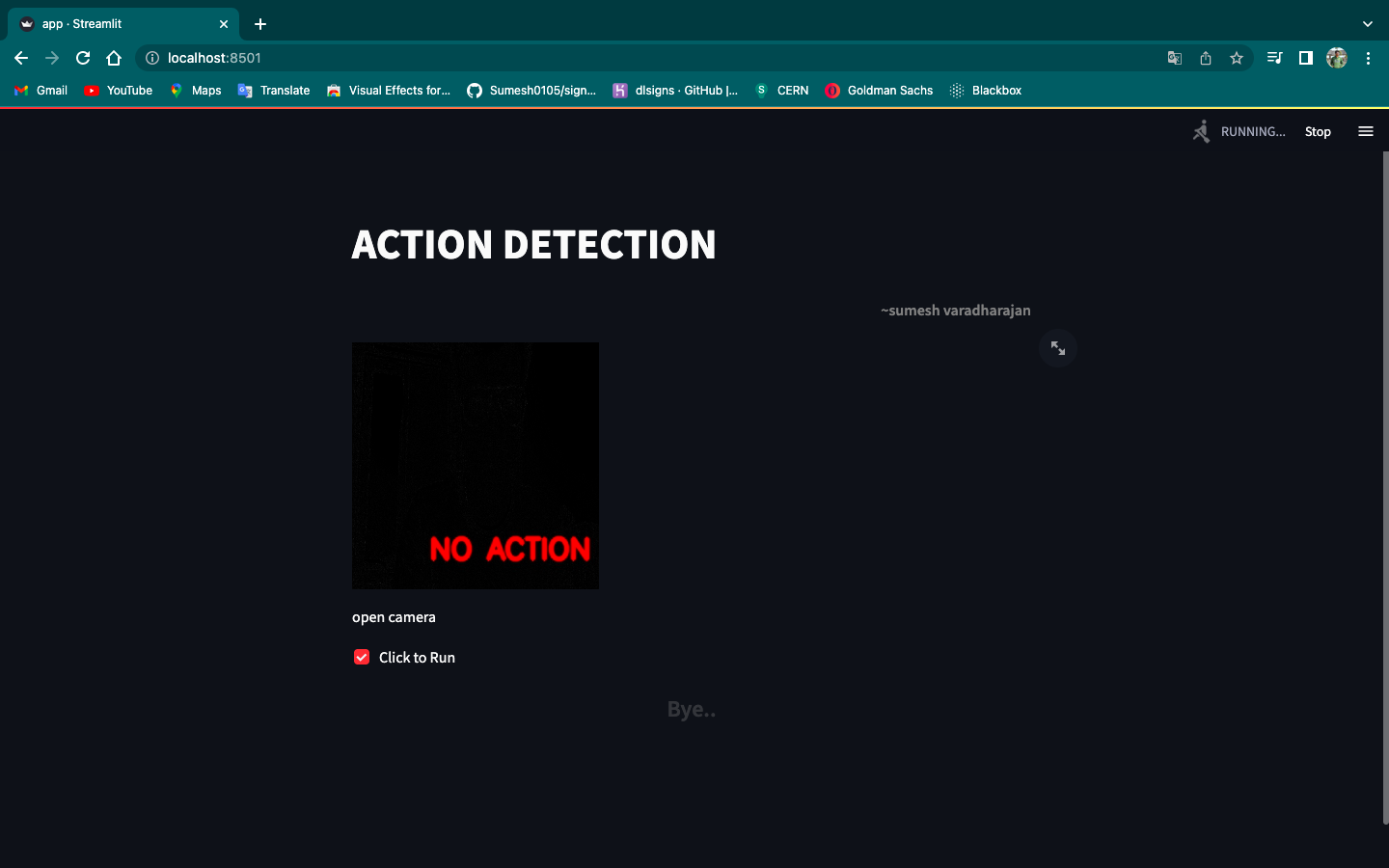Stop the running Streamlit script

(x=1318, y=131)
